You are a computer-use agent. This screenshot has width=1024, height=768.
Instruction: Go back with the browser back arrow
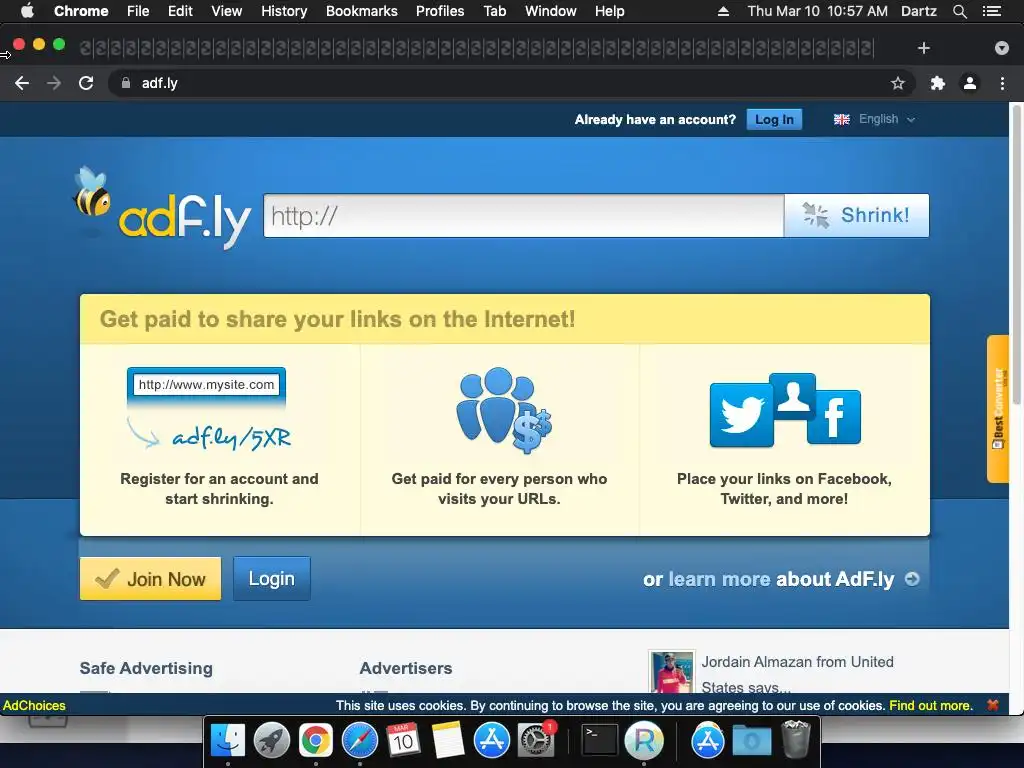(22, 83)
